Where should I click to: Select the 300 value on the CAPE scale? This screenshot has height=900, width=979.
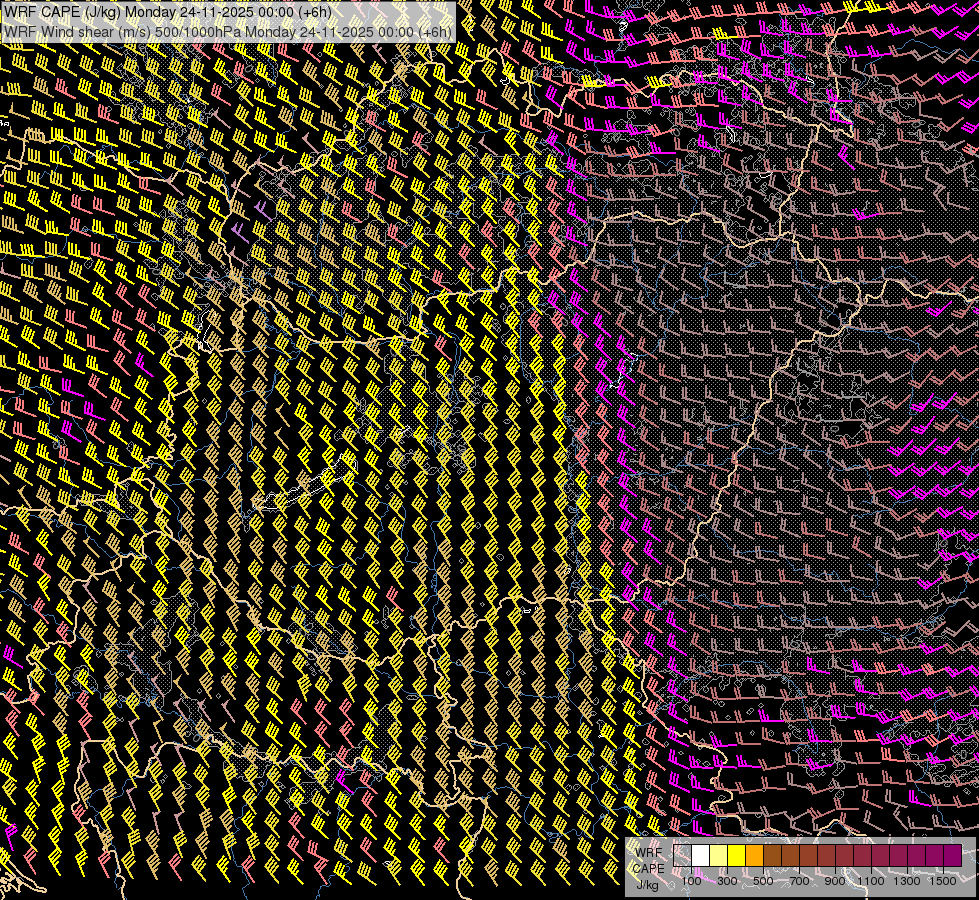click(x=727, y=881)
